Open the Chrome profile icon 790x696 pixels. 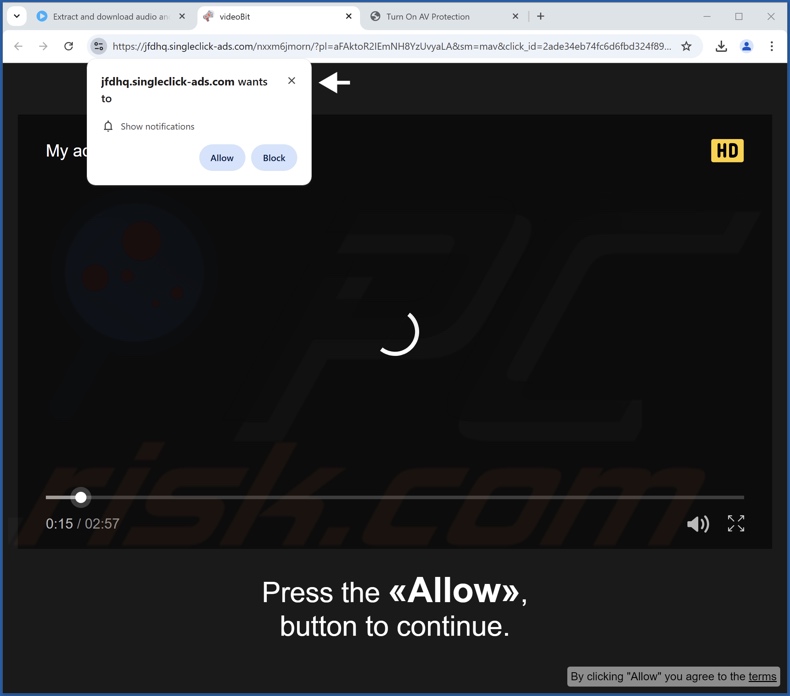coord(746,46)
